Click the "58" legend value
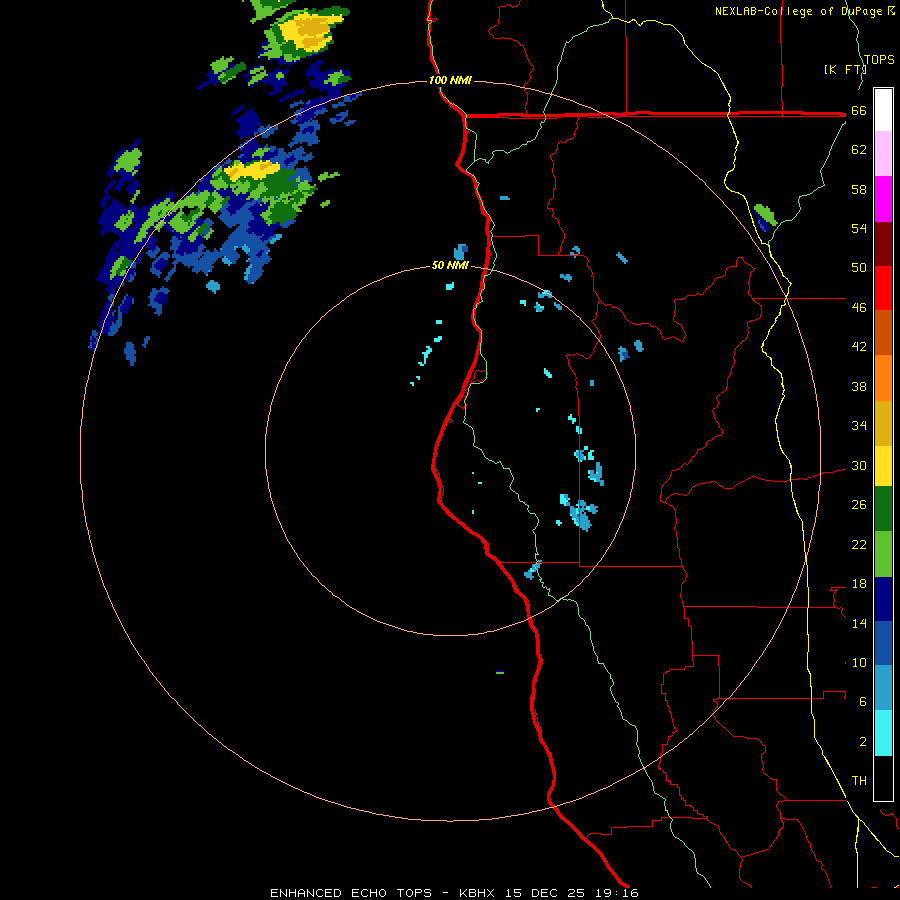Viewport: 900px width, 900px height. pos(859,189)
